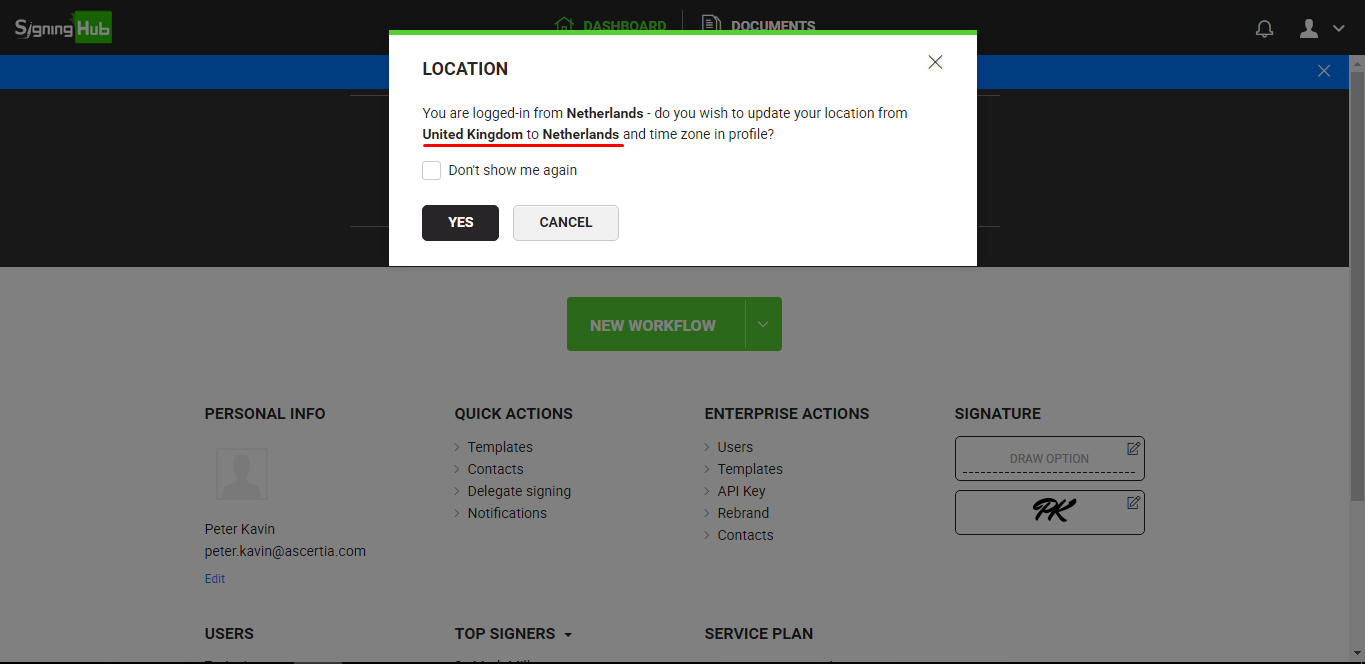Click the profile picture placeholder

point(242,474)
